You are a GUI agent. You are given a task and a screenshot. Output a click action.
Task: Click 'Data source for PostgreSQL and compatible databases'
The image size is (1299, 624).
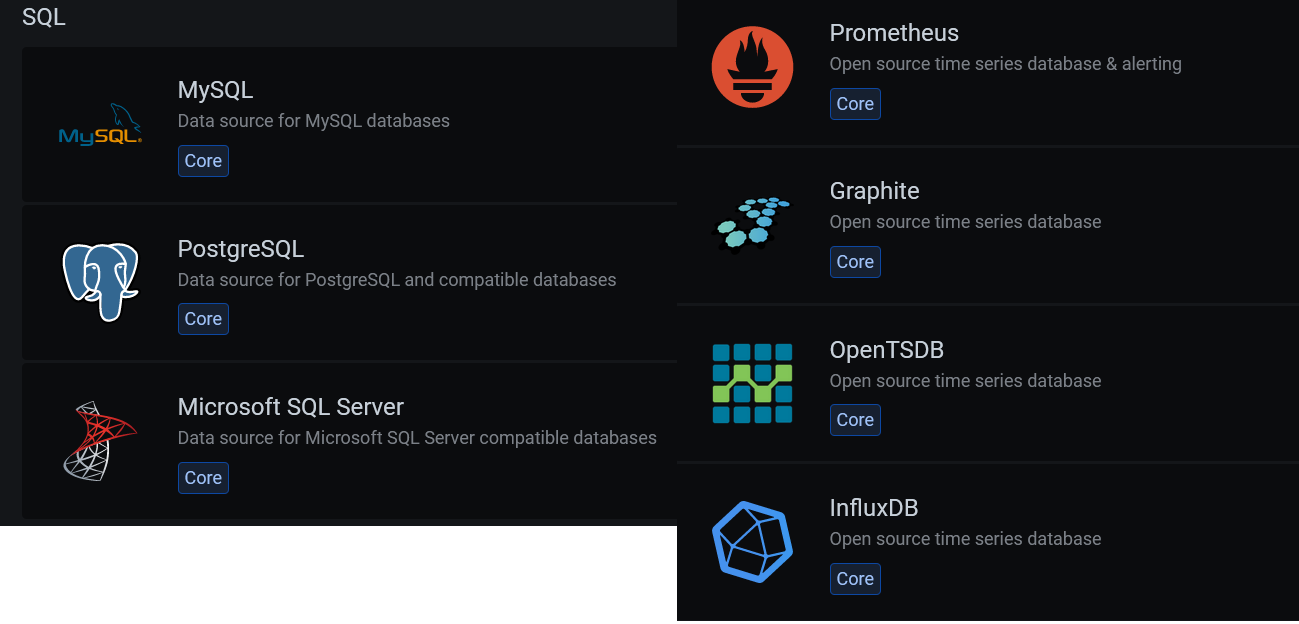click(397, 280)
